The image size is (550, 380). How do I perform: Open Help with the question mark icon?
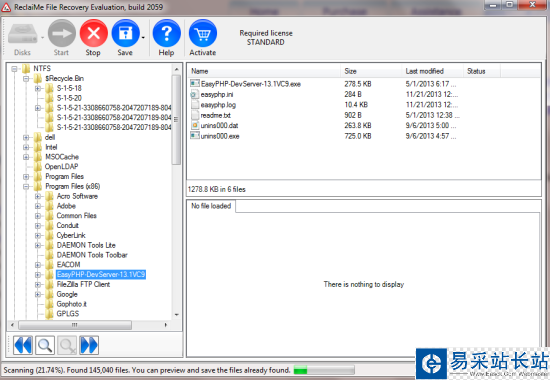coord(167,33)
